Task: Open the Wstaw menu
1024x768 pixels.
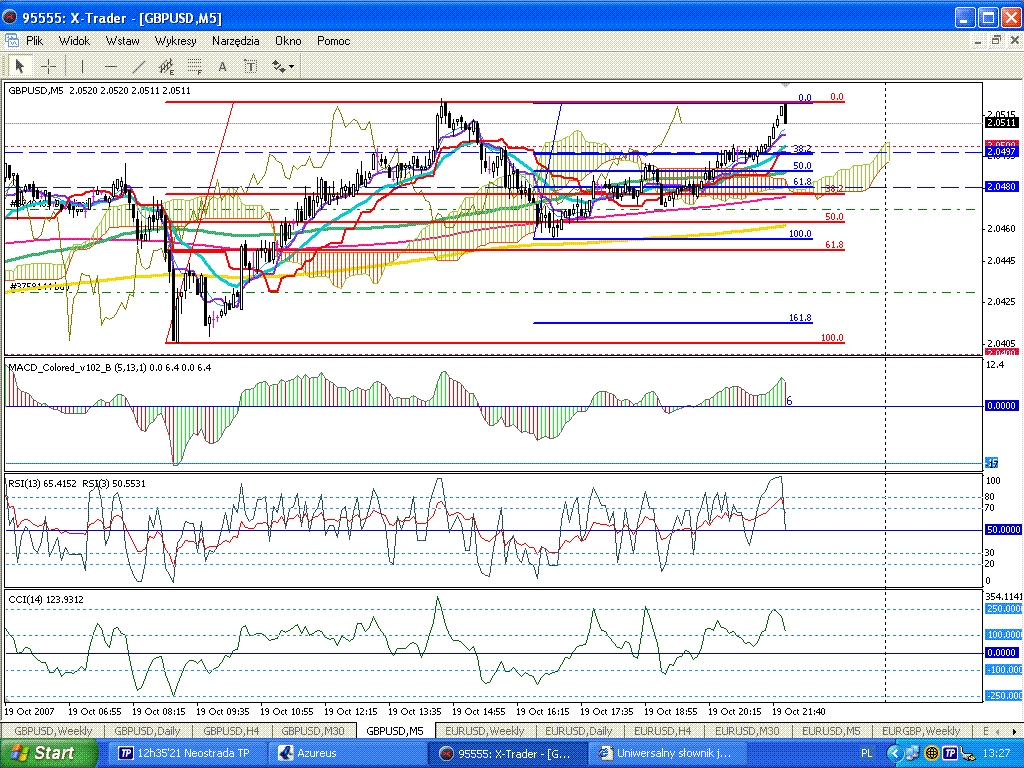Action: coord(123,41)
